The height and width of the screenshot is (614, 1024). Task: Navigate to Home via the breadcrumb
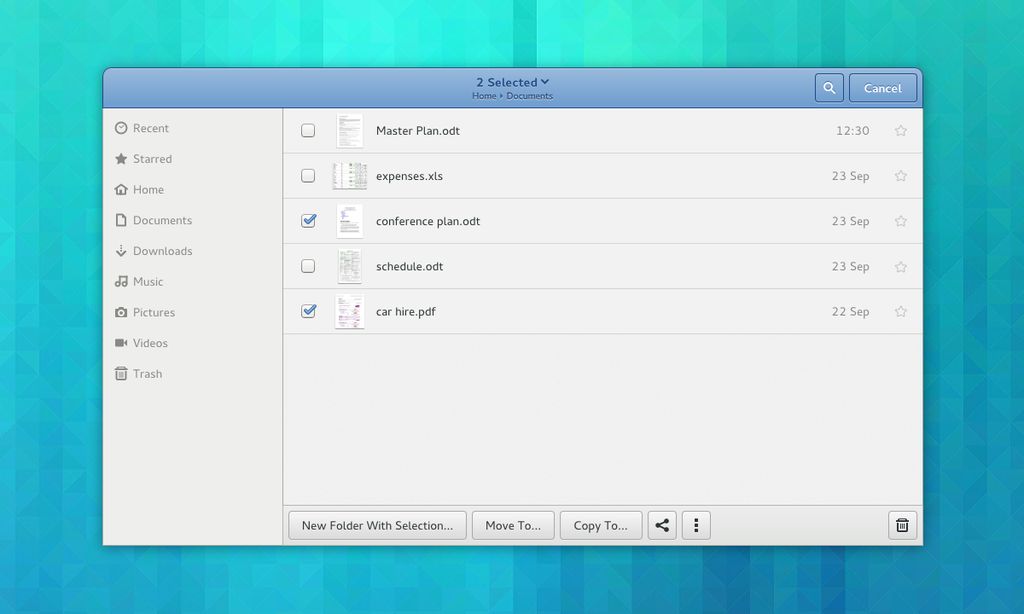[x=483, y=95]
